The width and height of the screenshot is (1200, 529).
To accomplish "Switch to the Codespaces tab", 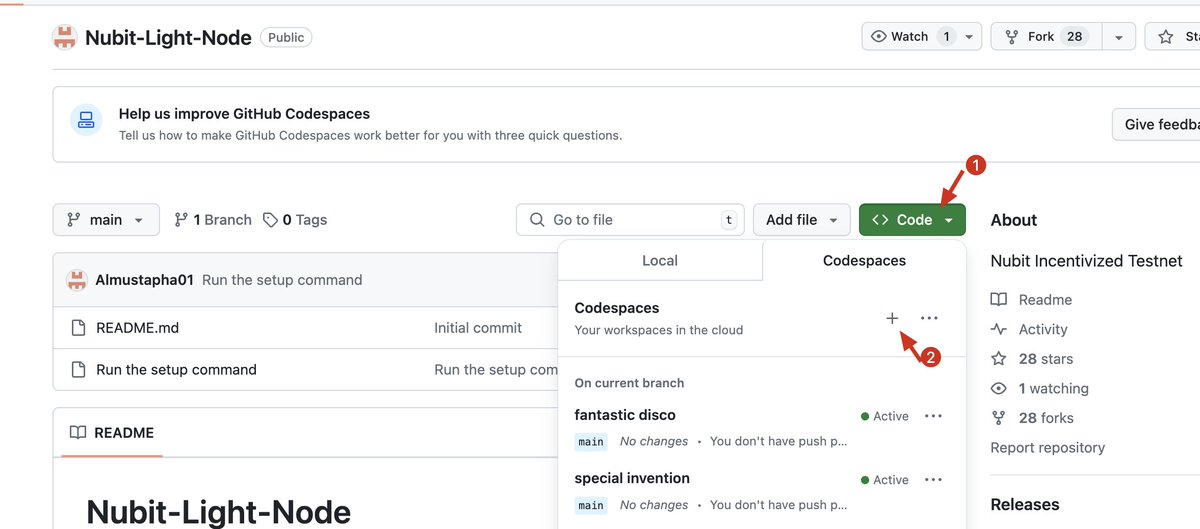I will pyautogui.click(x=864, y=260).
